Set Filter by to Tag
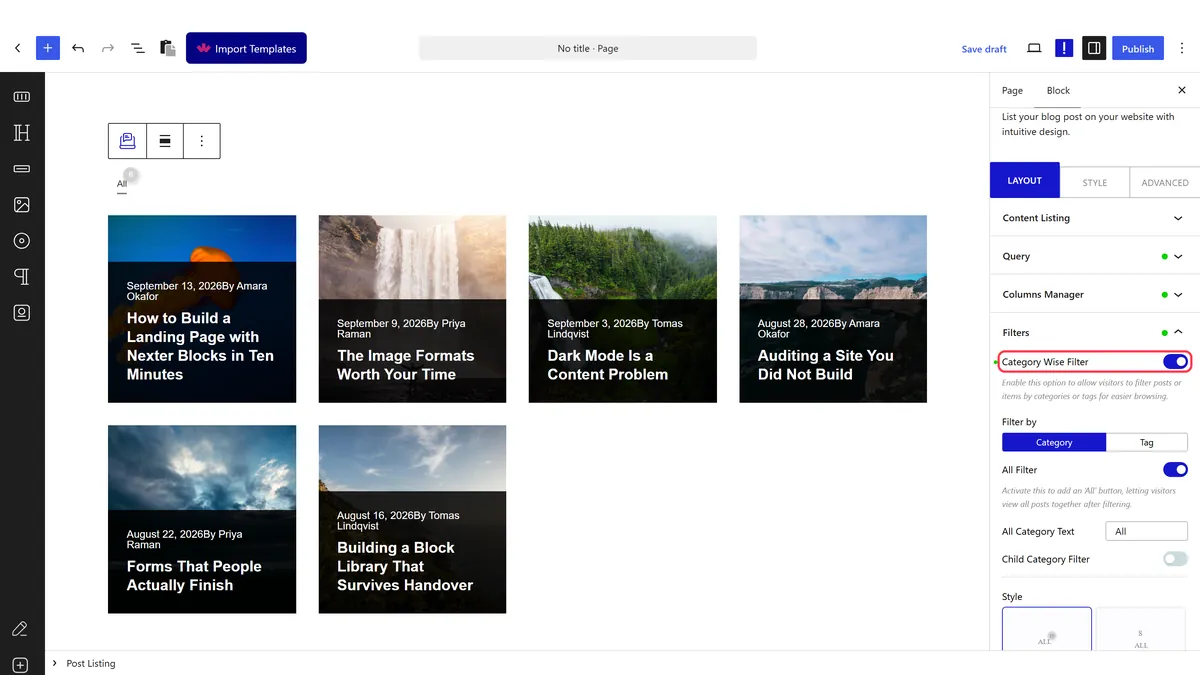The height and width of the screenshot is (675, 1200). coord(1147,442)
